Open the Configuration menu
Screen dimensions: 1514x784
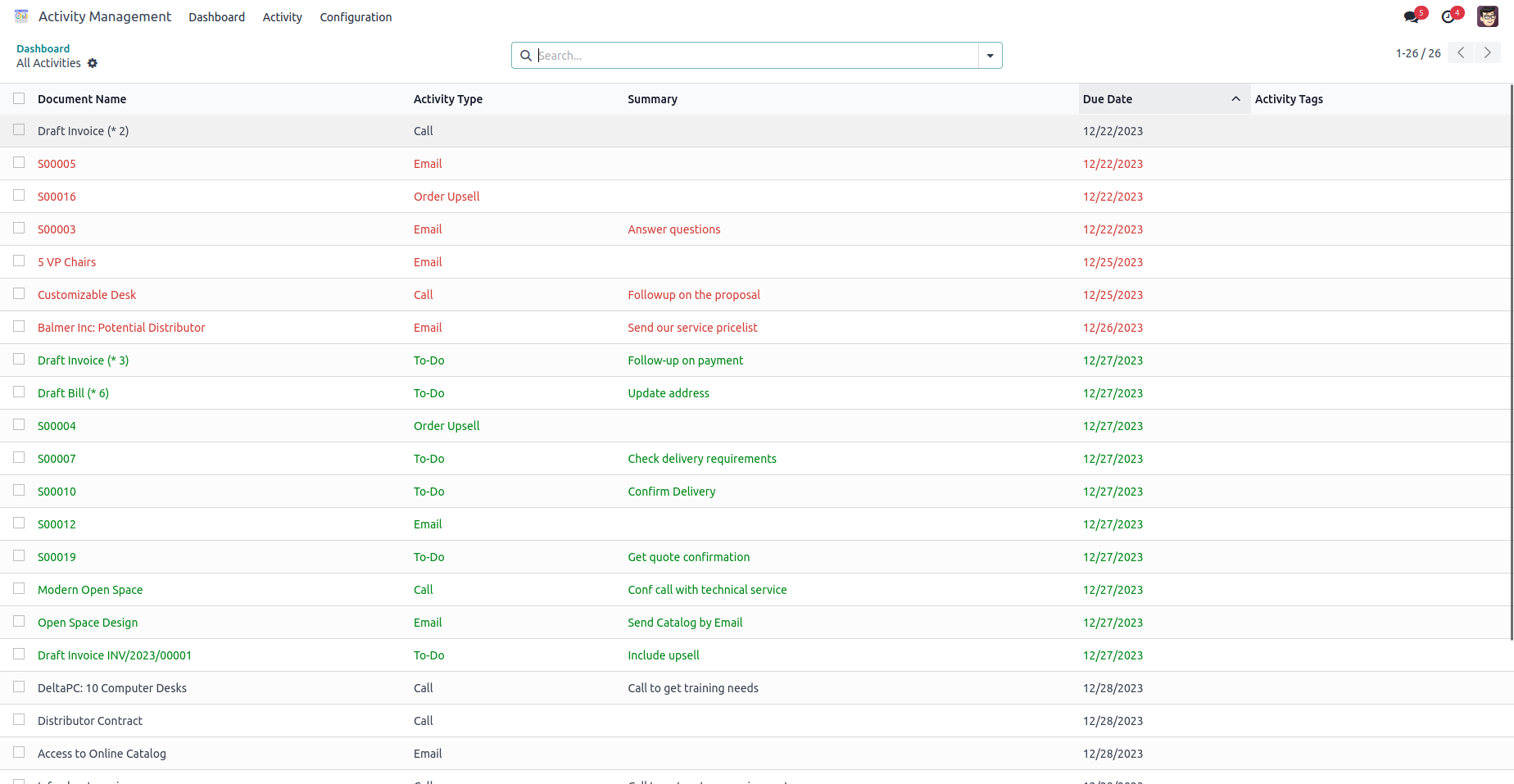pos(356,17)
